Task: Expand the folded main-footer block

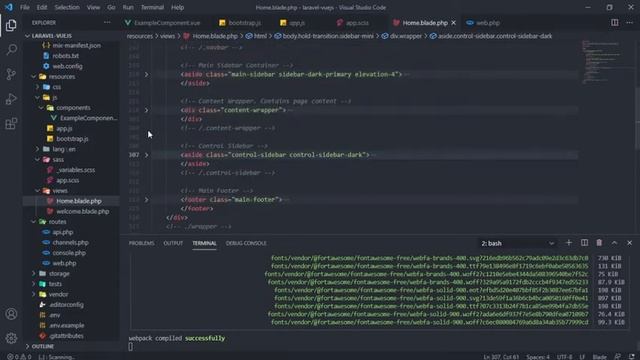Action: coord(147,200)
